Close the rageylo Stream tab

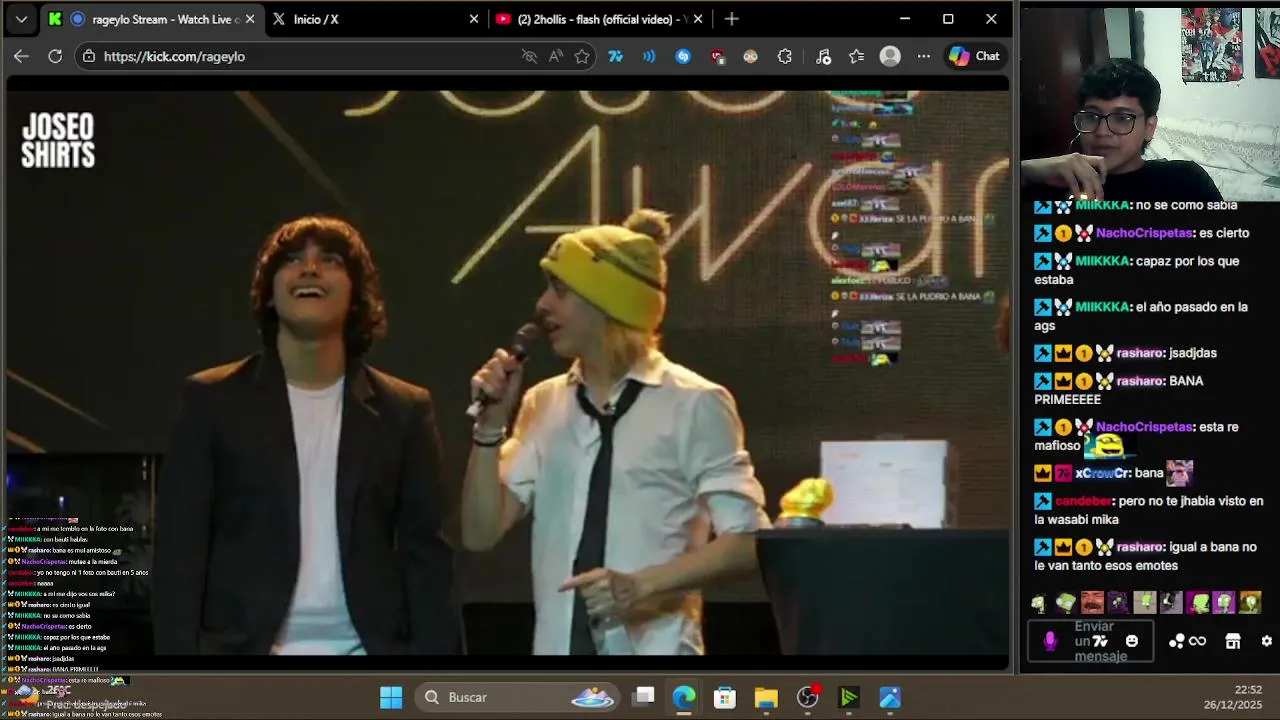(250, 19)
